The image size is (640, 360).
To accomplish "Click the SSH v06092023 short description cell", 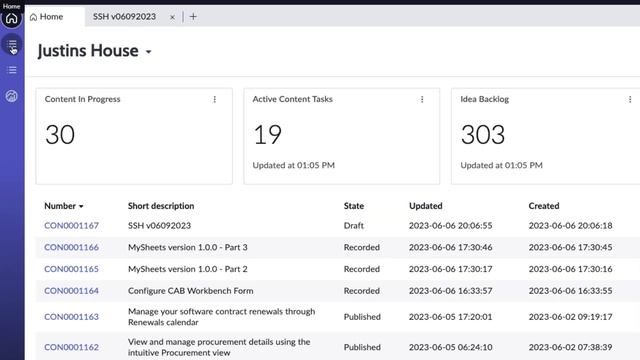I will tap(159, 225).
